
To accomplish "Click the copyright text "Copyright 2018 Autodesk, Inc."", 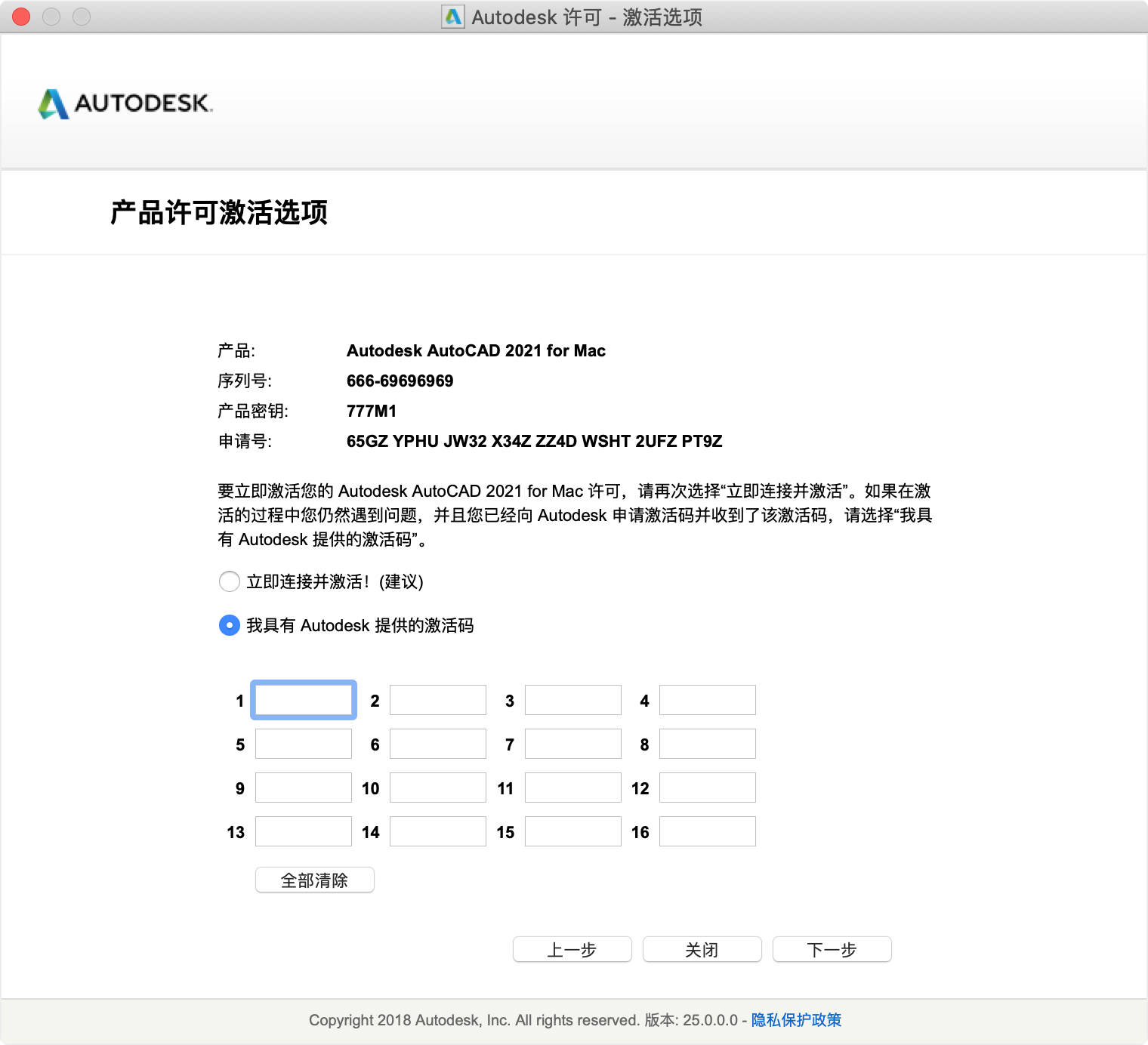I will point(410,1020).
